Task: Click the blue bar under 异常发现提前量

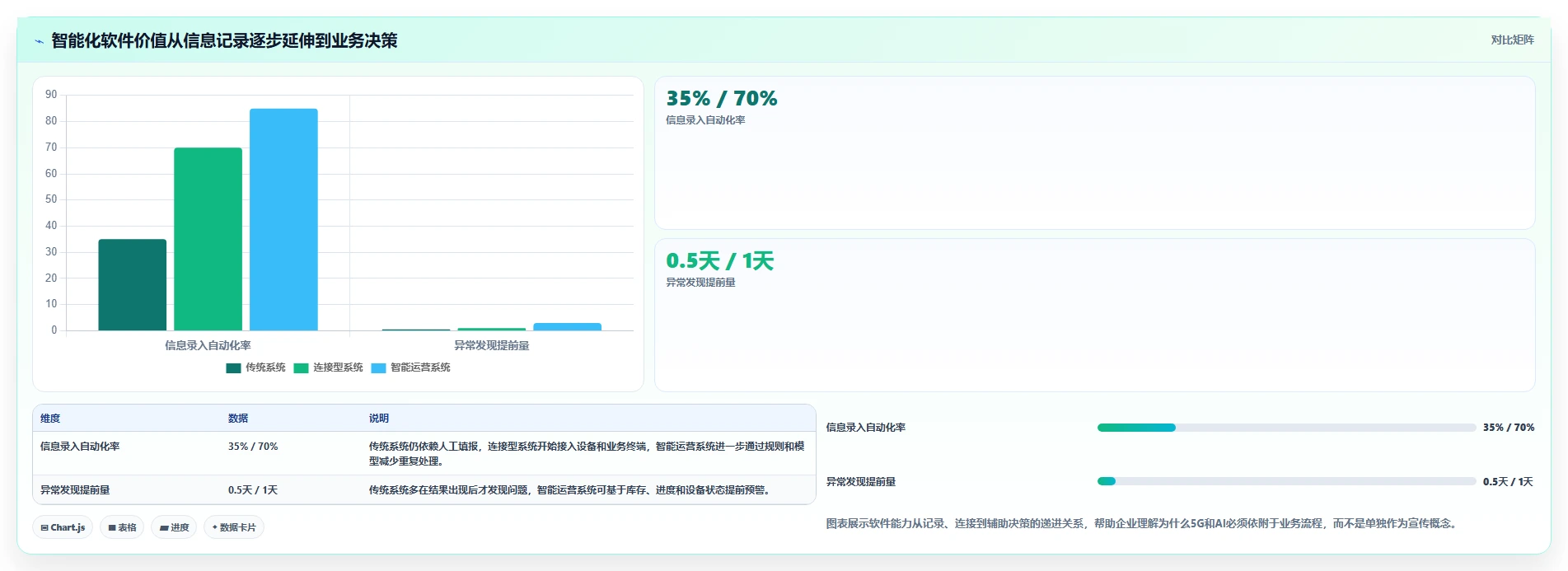Action: click(x=567, y=327)
